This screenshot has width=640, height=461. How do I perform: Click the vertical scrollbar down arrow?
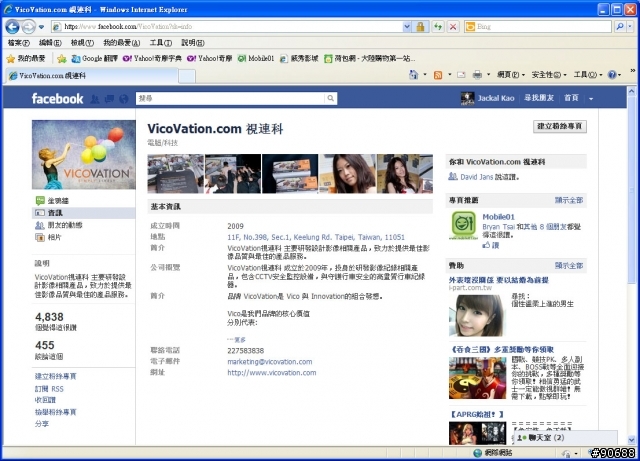coord(632,440)
